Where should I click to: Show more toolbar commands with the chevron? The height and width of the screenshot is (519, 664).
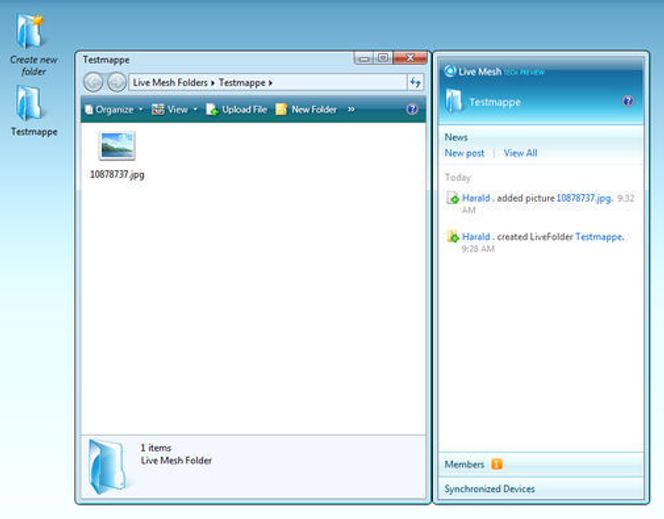click(x=351, y=109)
